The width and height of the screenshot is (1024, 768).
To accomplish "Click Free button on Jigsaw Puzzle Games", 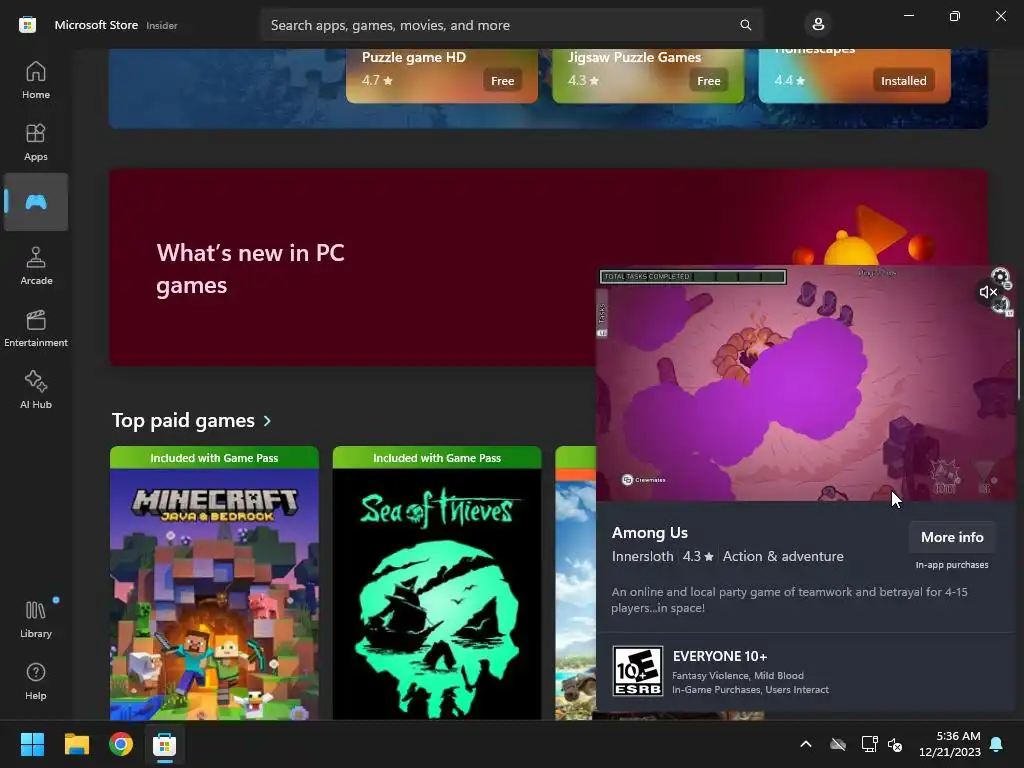I will (x=709, y=81).
